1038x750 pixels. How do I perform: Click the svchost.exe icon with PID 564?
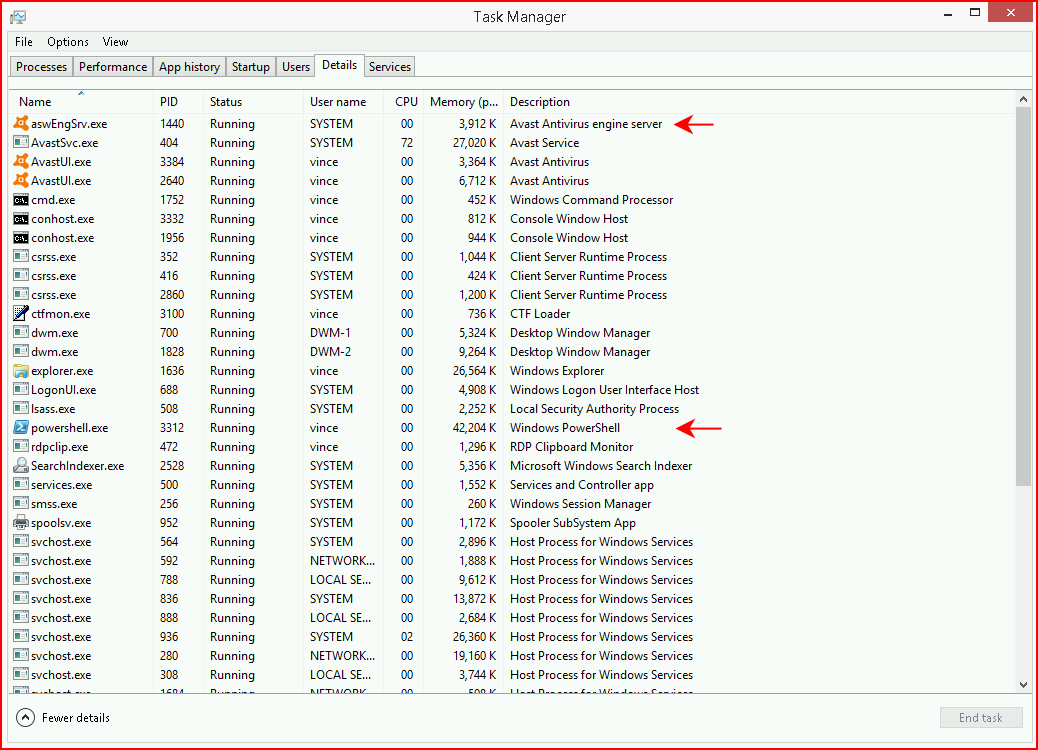tap(21, 542)
